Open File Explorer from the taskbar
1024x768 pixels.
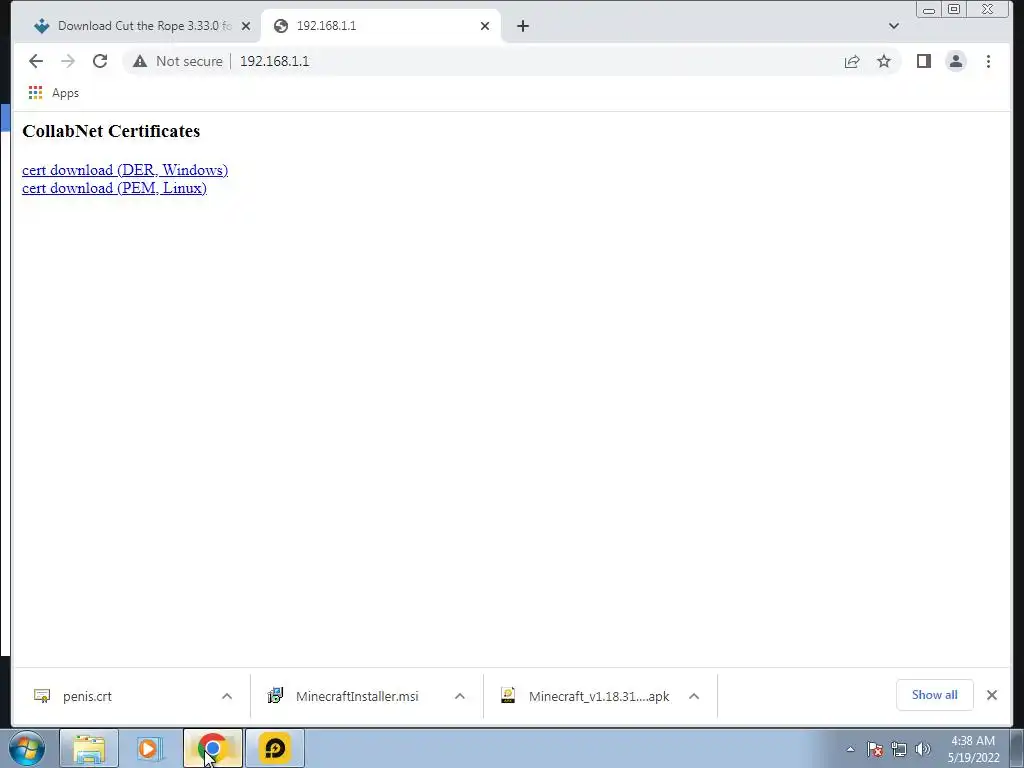(89, 748)
